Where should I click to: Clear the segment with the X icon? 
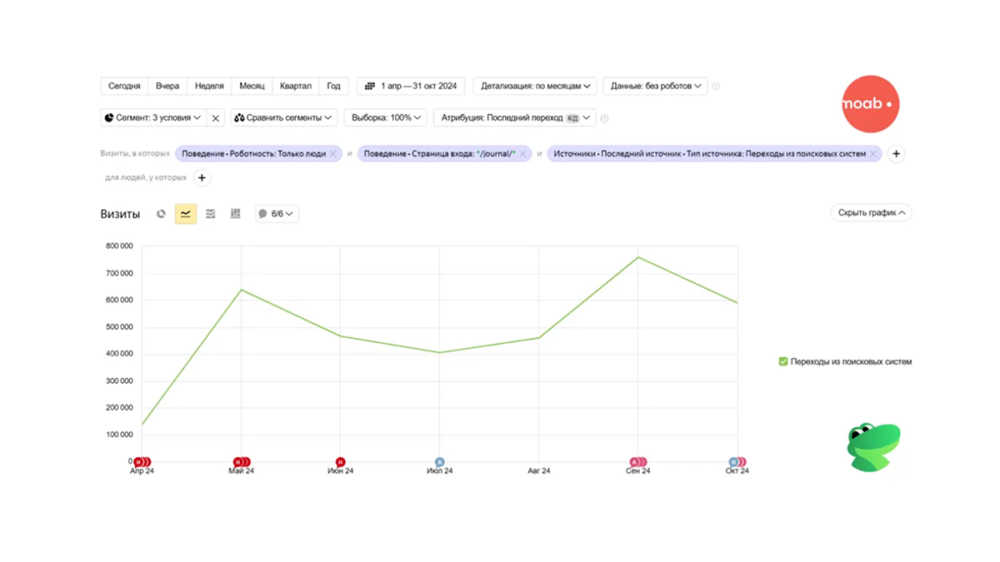[x=215, y=118]
